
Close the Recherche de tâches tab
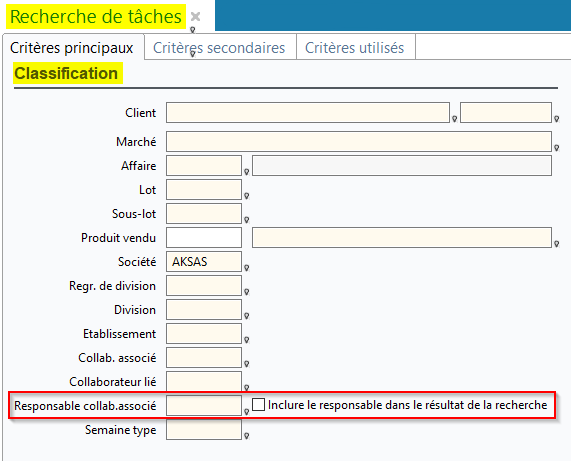pos(196,16)
